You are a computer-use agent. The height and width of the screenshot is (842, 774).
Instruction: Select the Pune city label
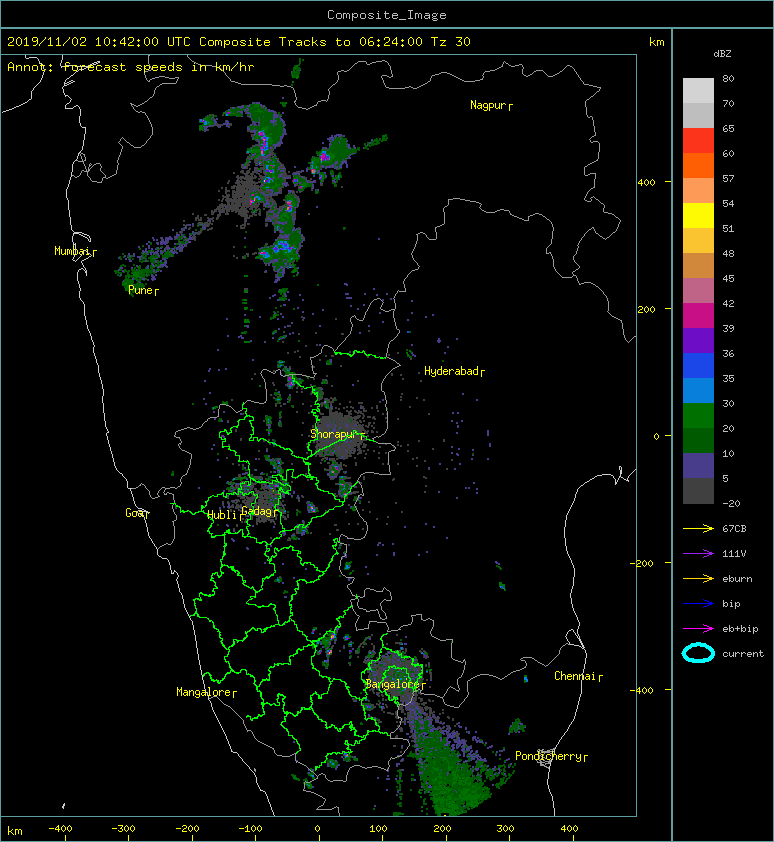pyautogui.click(x=140, y=290)
